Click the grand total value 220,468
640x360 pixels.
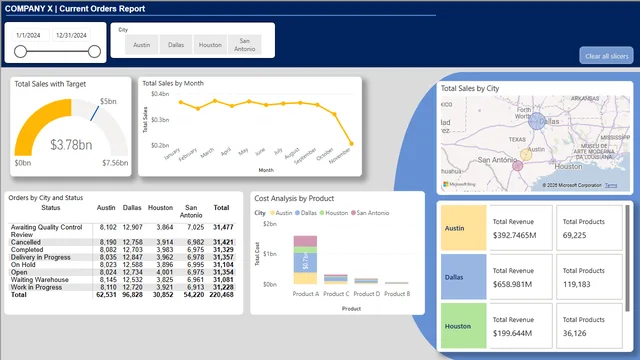point(222,295)
